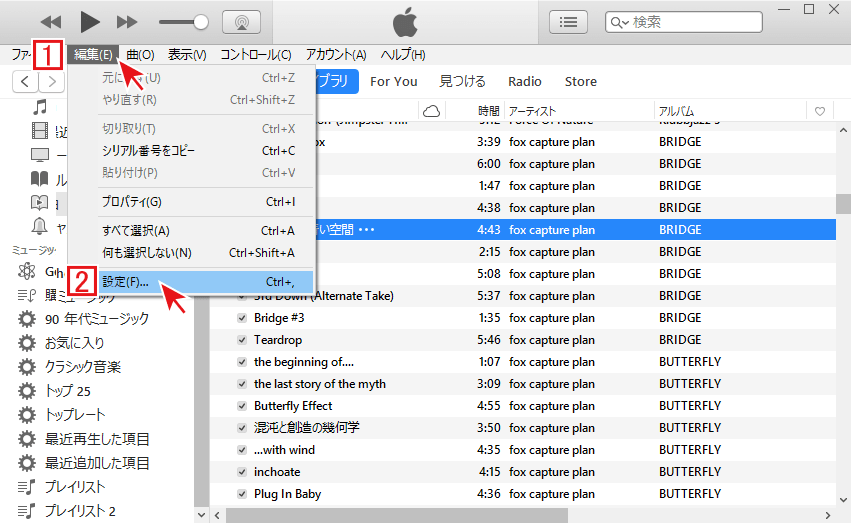Switch to the 見つける tab
Viewport: 851px width, 523px height.
[462, 81]
